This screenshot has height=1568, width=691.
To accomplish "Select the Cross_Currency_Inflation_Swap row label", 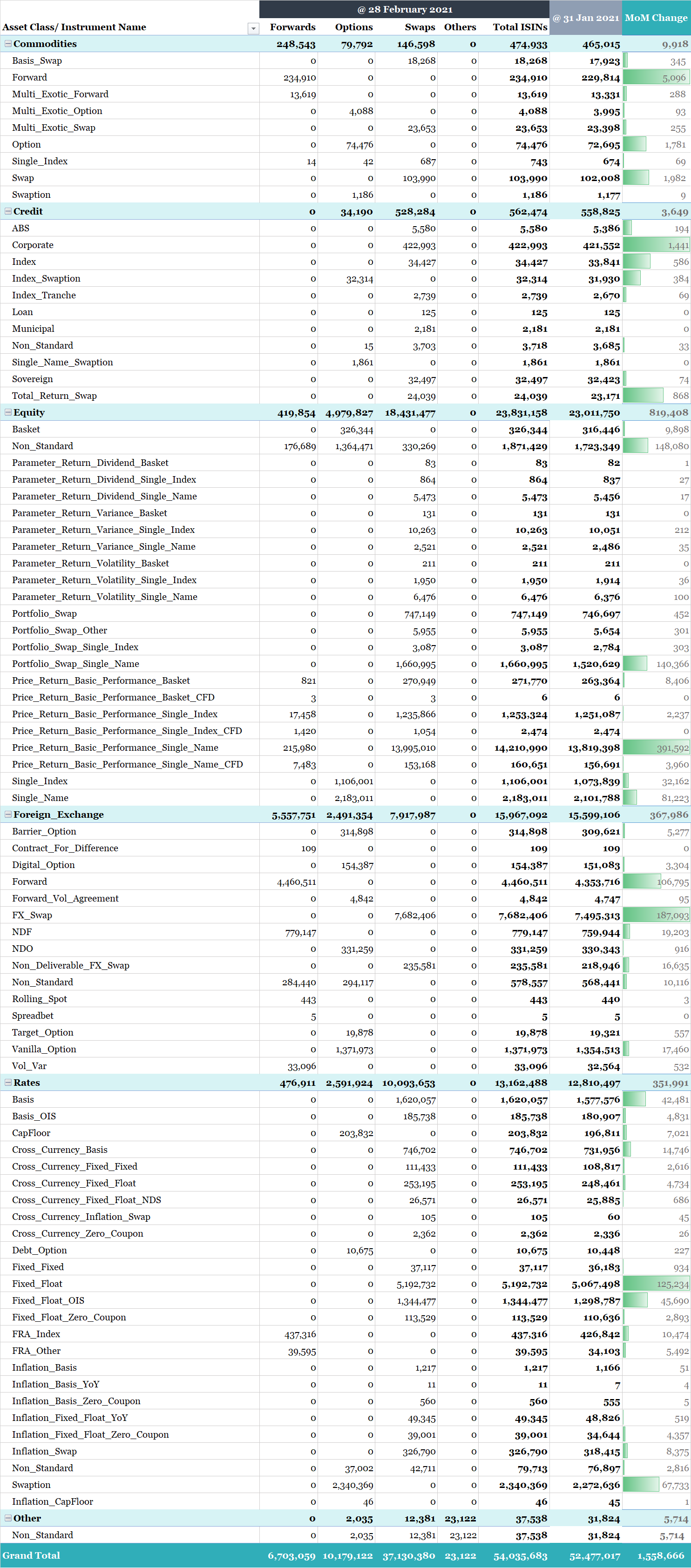I will point(81,1217).
